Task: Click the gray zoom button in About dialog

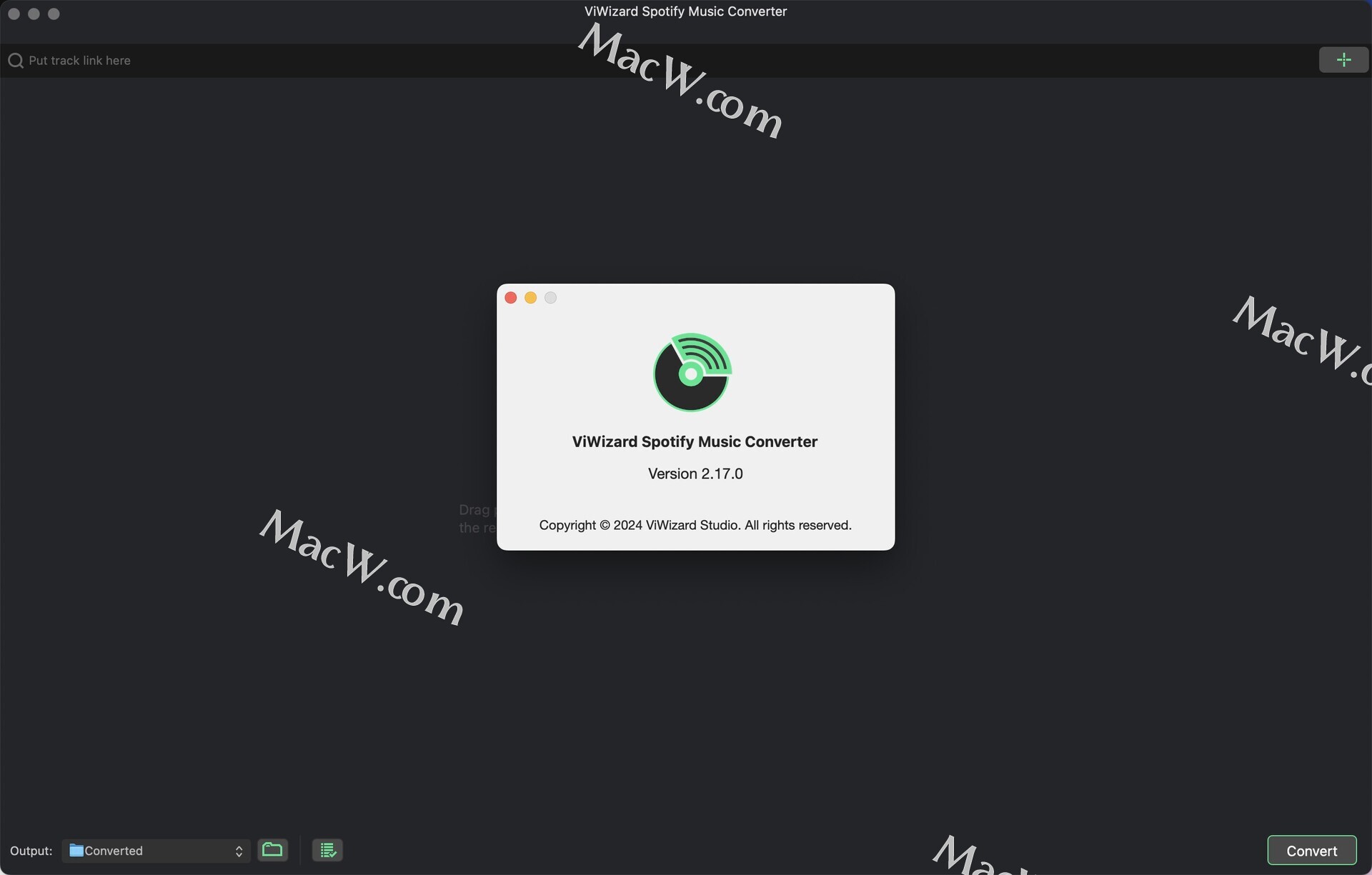Action: point(550,298)
